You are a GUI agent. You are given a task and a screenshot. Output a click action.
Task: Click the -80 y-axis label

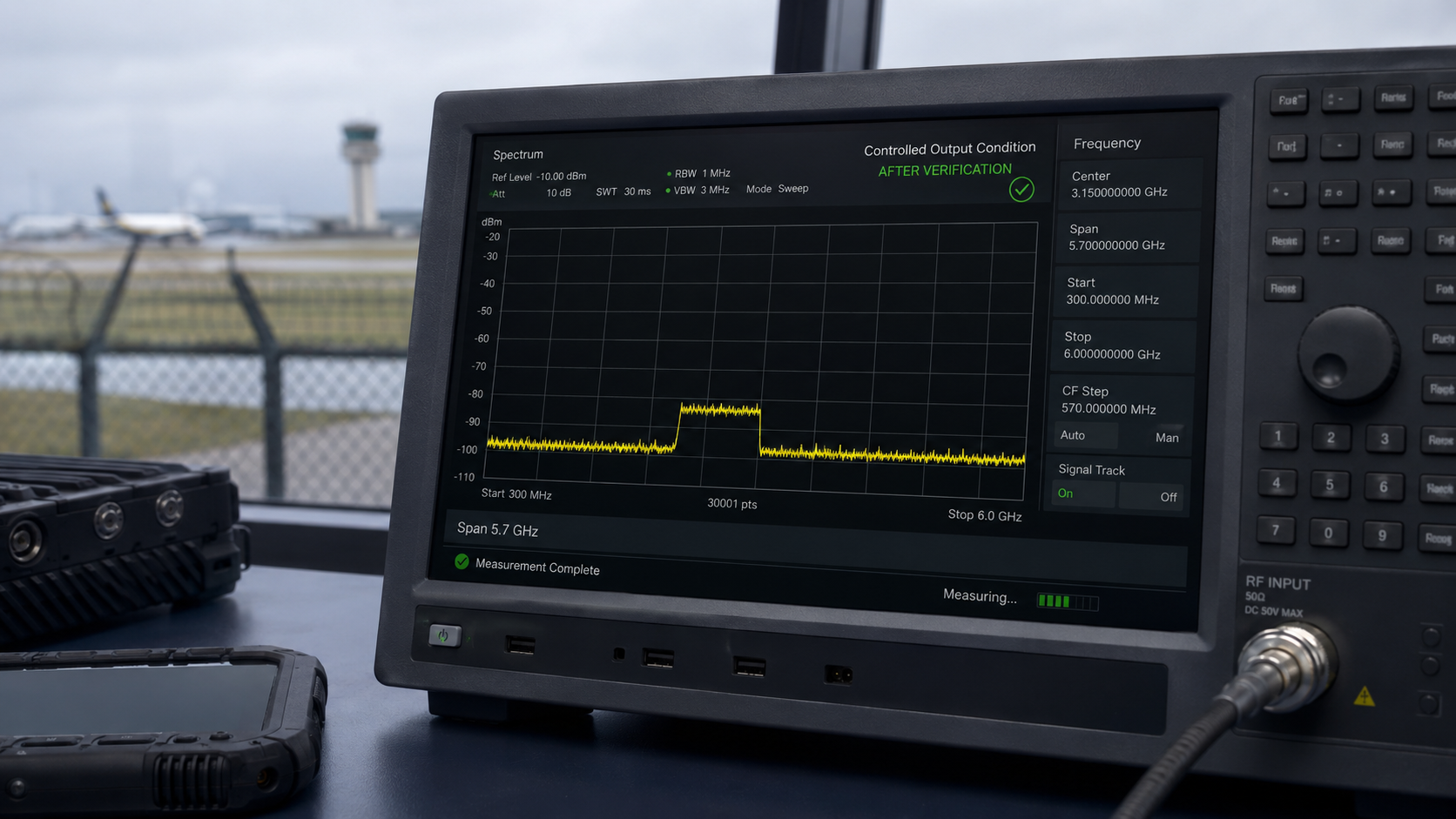tap(475, 394)
